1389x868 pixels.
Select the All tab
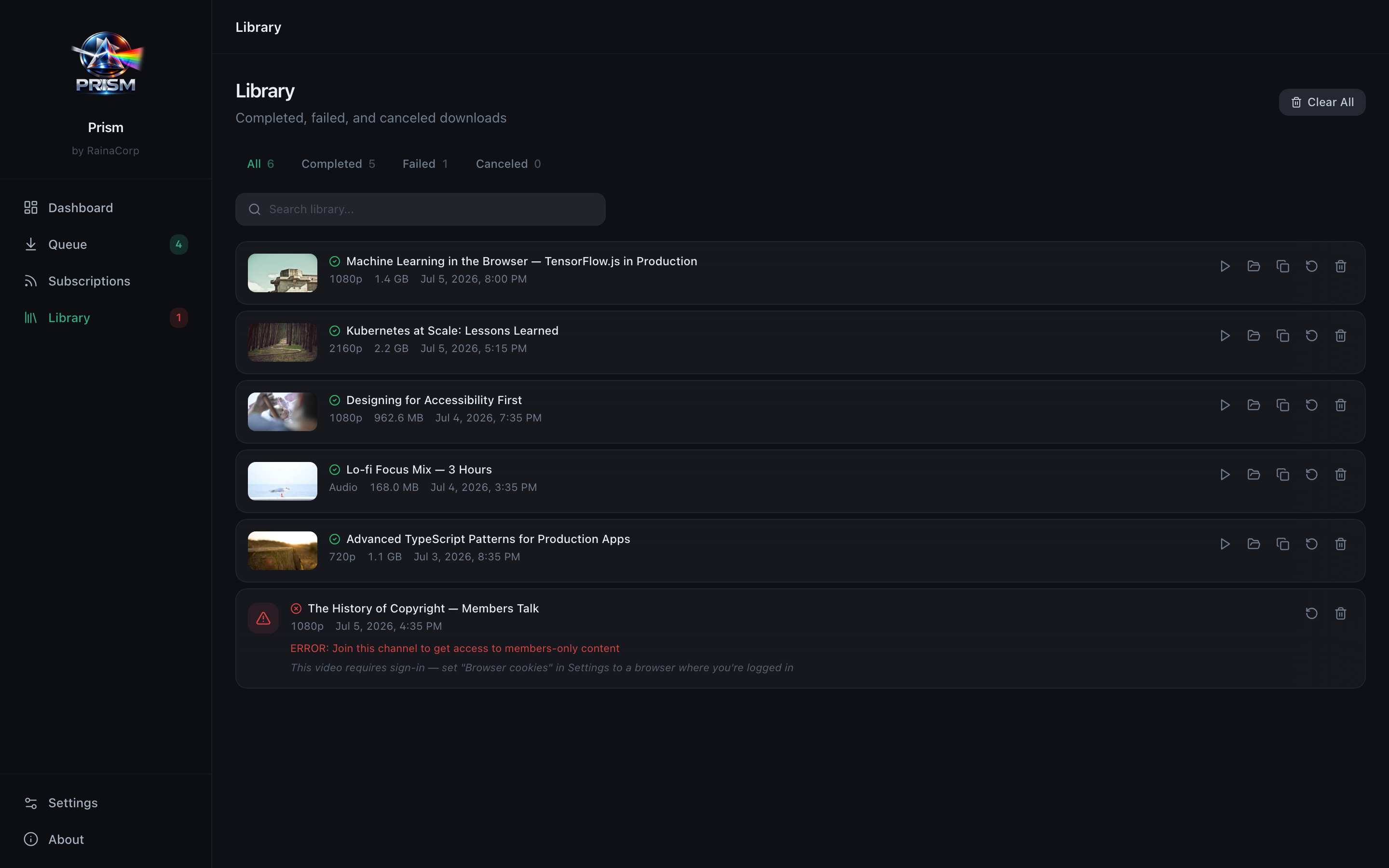click(x=260, y=164)
